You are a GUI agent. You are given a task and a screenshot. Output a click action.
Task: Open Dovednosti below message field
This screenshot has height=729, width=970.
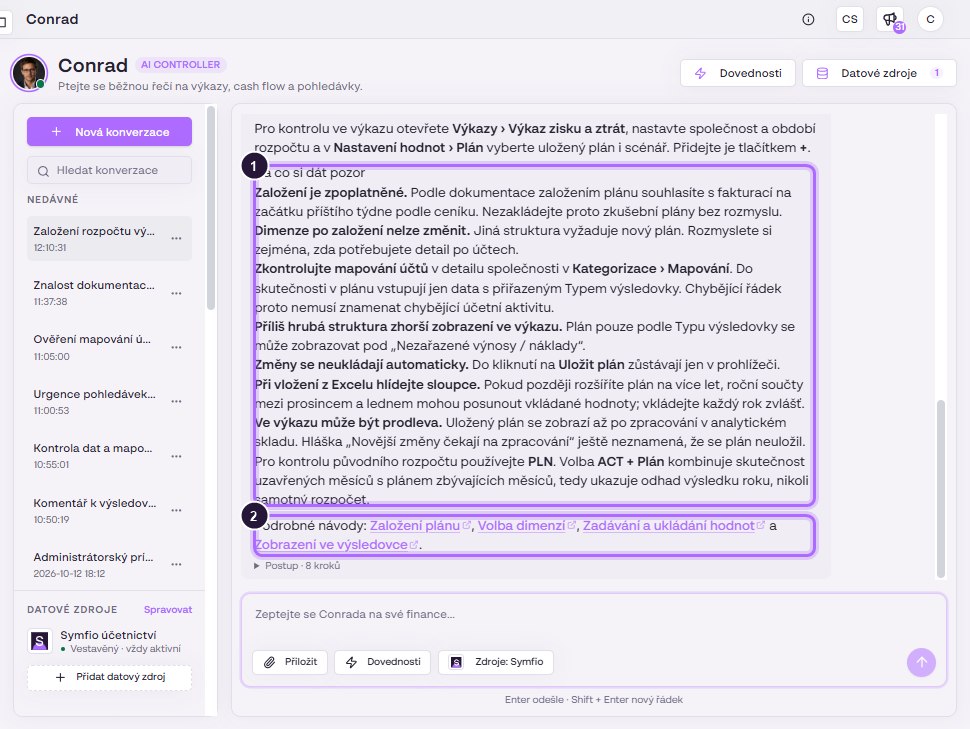point(382,662)
